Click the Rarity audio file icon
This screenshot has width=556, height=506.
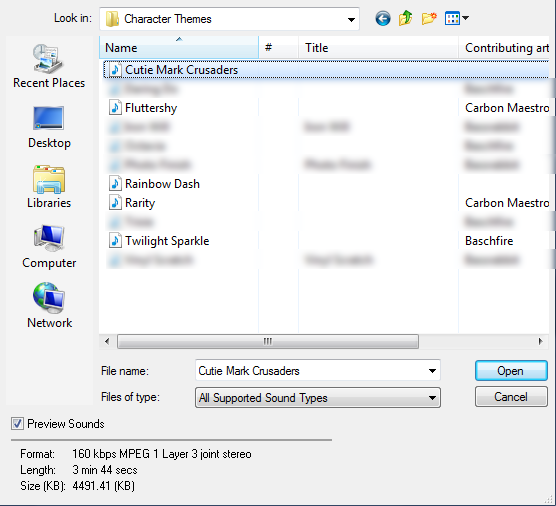point(115,203)
